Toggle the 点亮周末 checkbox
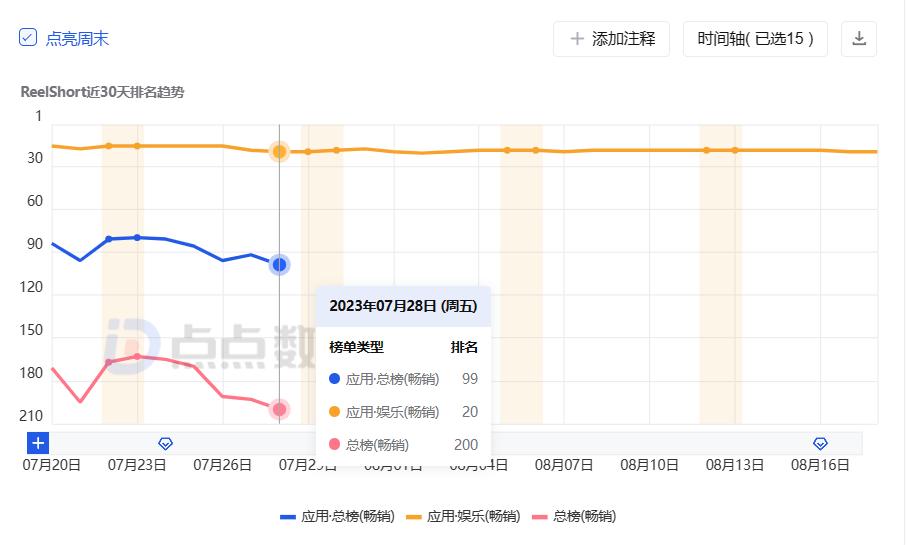This screenshot has width=906, height=545. 28,38
